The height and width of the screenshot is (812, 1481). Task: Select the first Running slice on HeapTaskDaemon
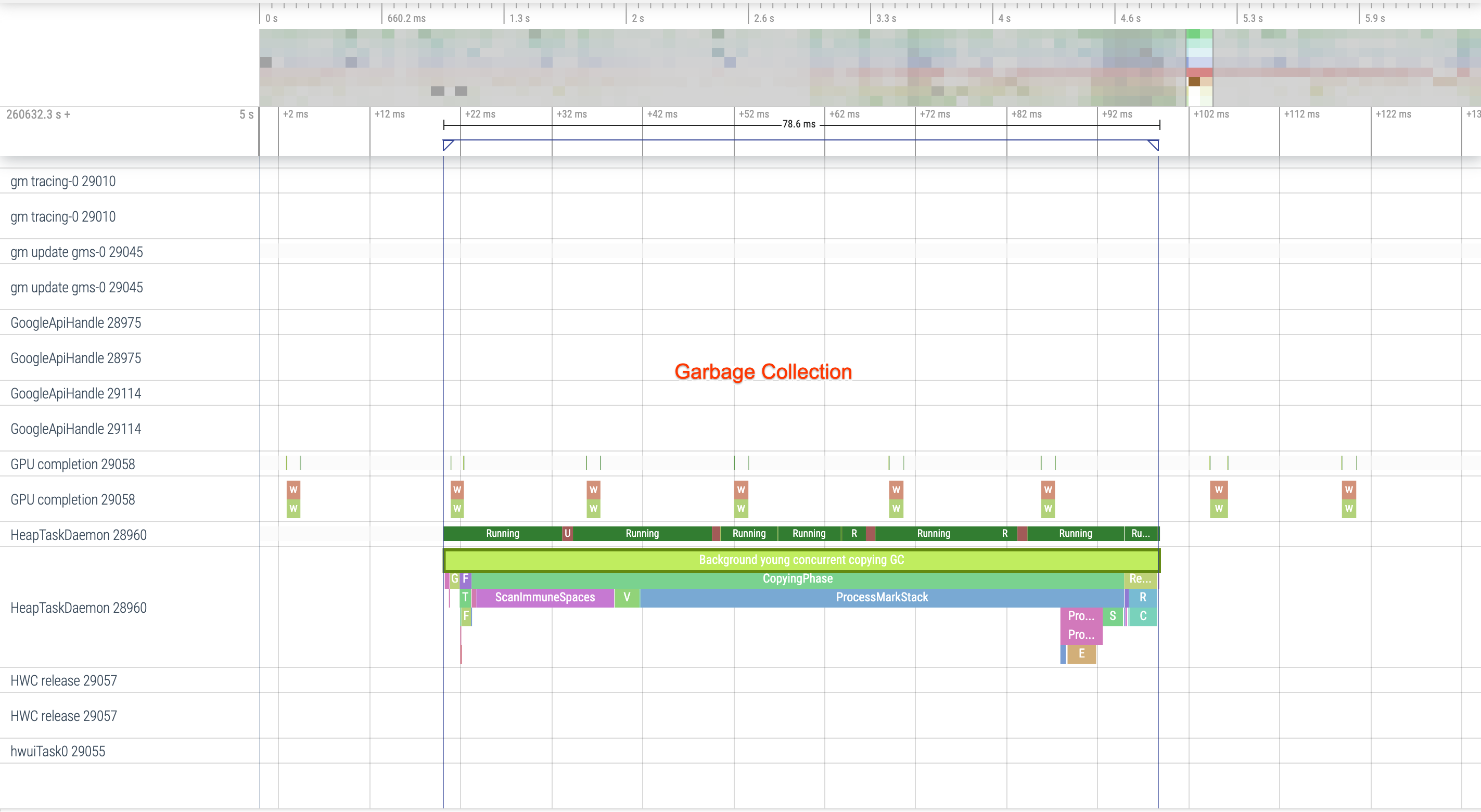503,533
